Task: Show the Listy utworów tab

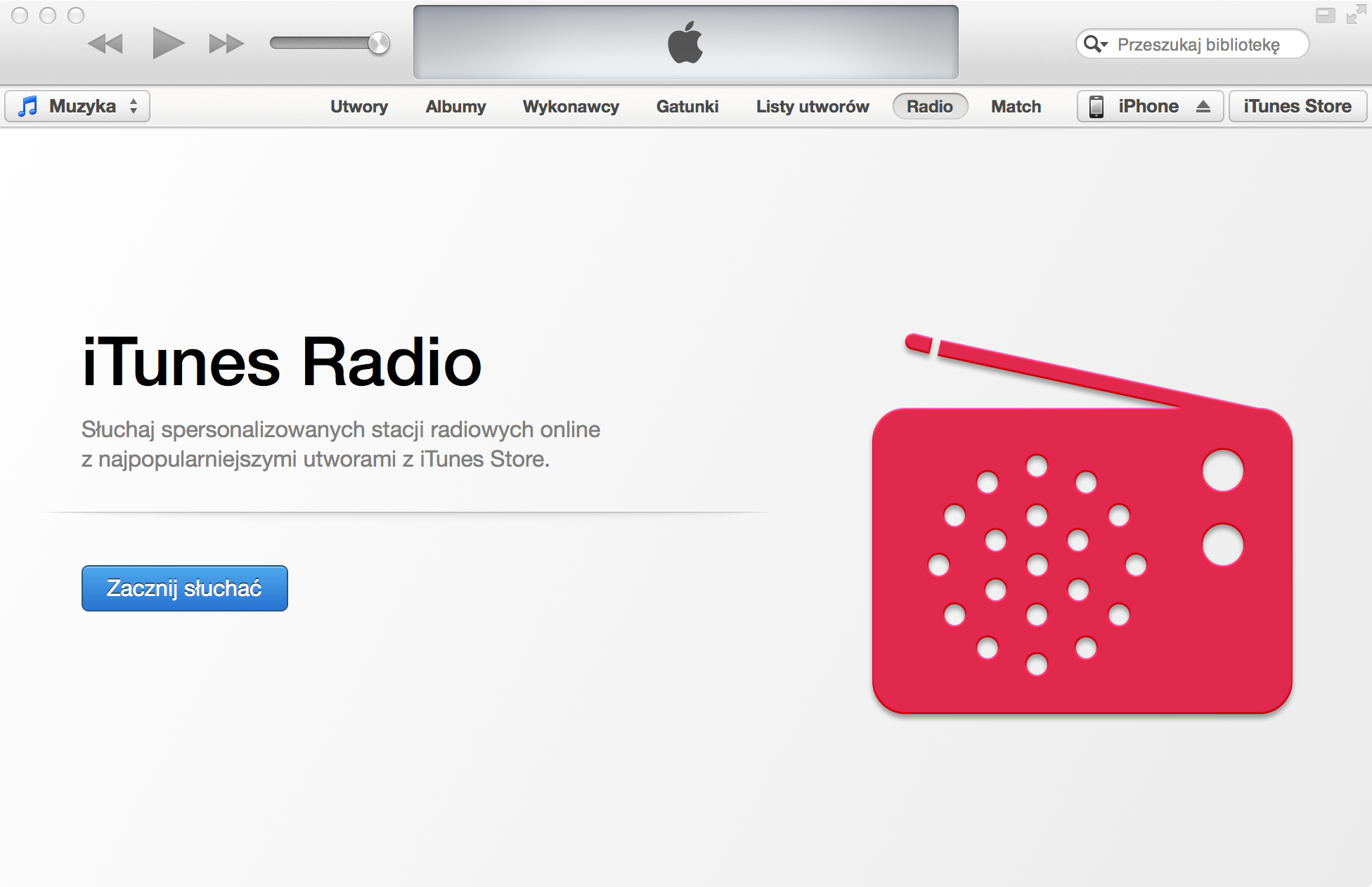Action: [x=813, y=106]
